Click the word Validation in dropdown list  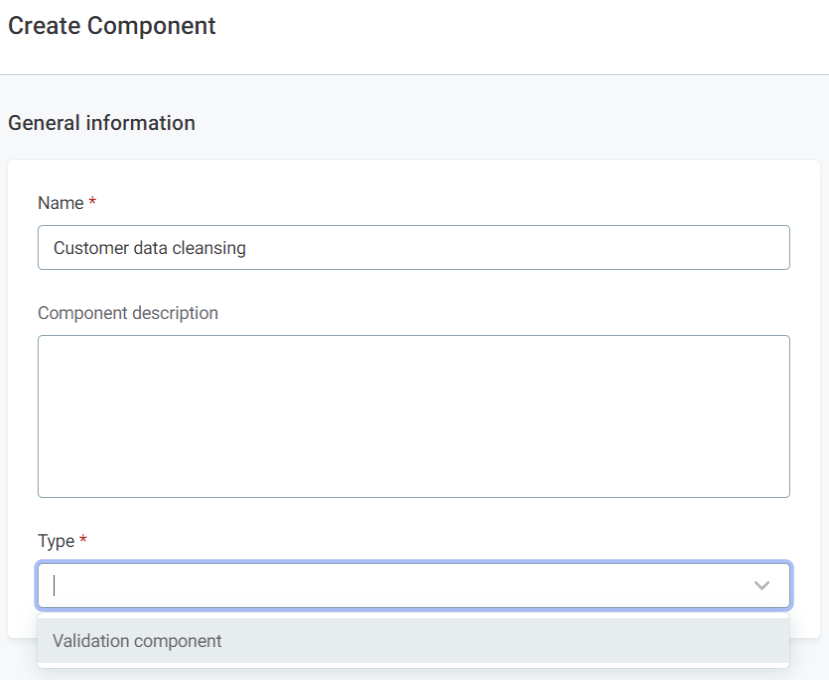(x=91, y=641)
